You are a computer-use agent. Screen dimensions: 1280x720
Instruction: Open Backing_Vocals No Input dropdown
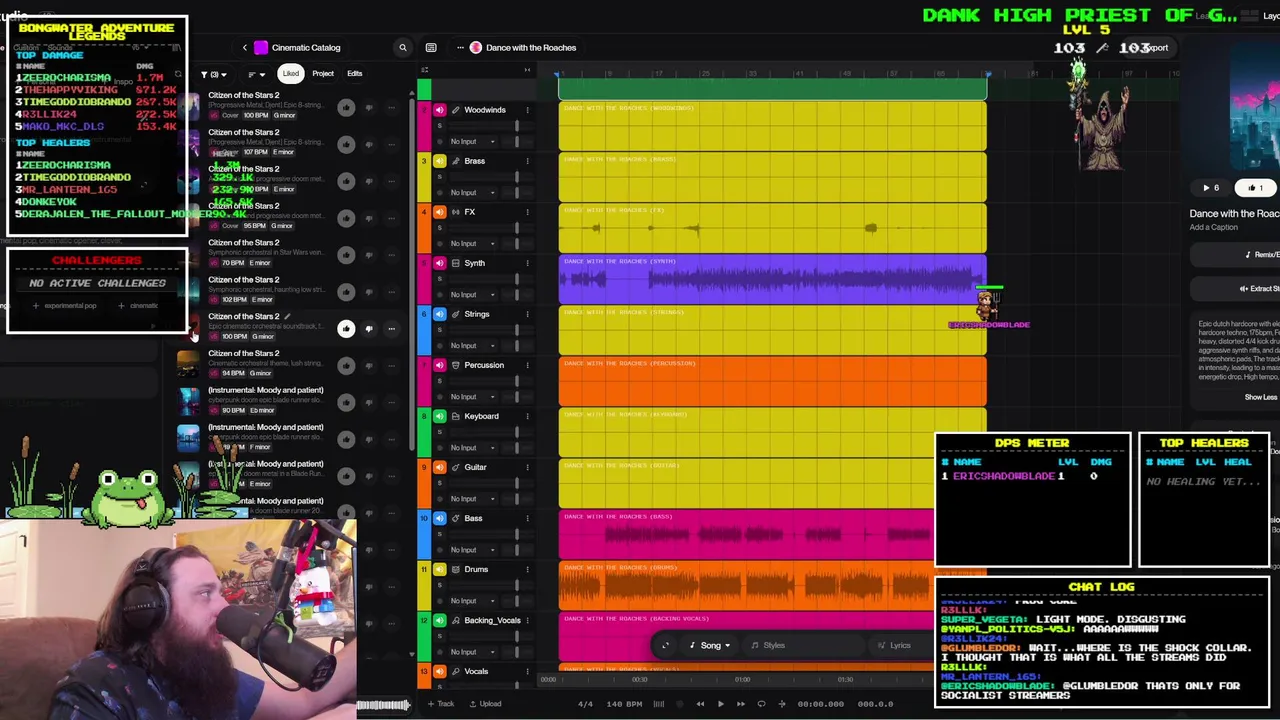pyautogui.click(x=472, y=651)
